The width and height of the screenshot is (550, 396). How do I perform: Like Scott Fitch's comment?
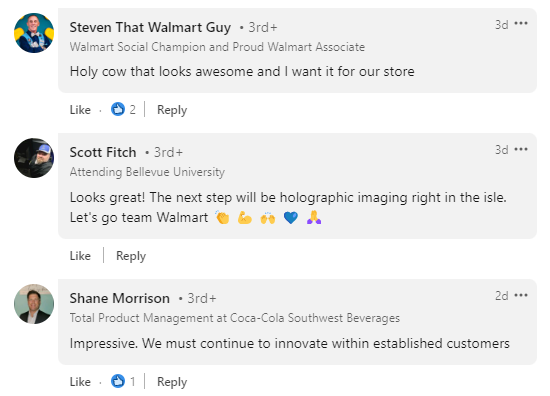pyautogui.click(x=80, y=256)
